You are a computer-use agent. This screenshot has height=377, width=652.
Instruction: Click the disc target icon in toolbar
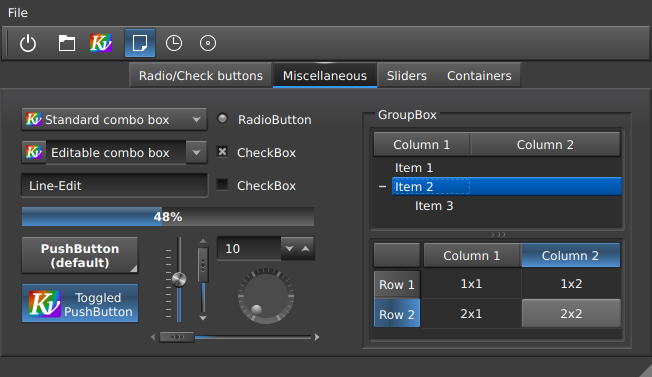(x=208, y=43)
